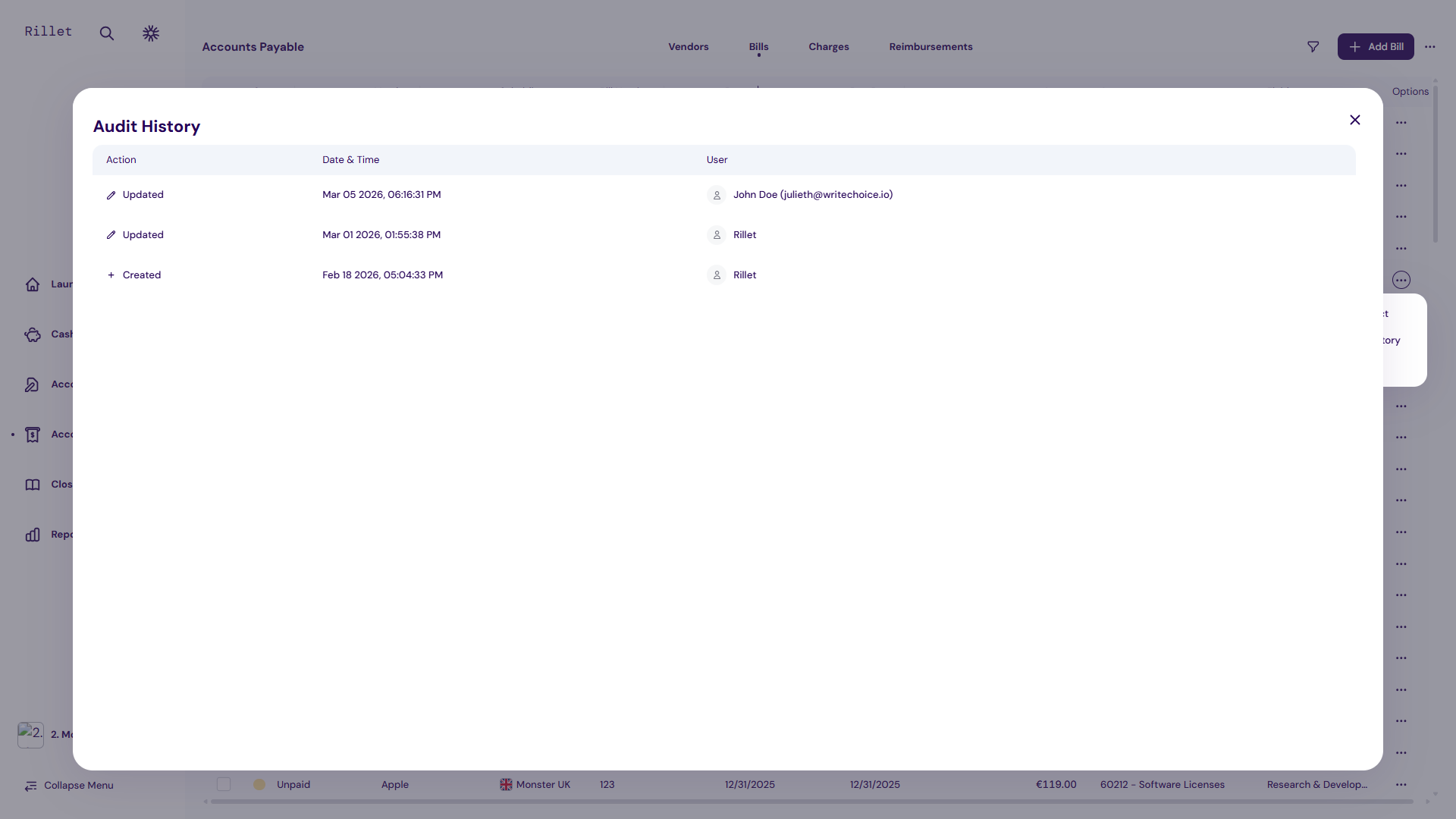Click the Launchpad home sidebar icon
The height and width of the screenshot is (819, 1456).
click(x=33, y=284)
